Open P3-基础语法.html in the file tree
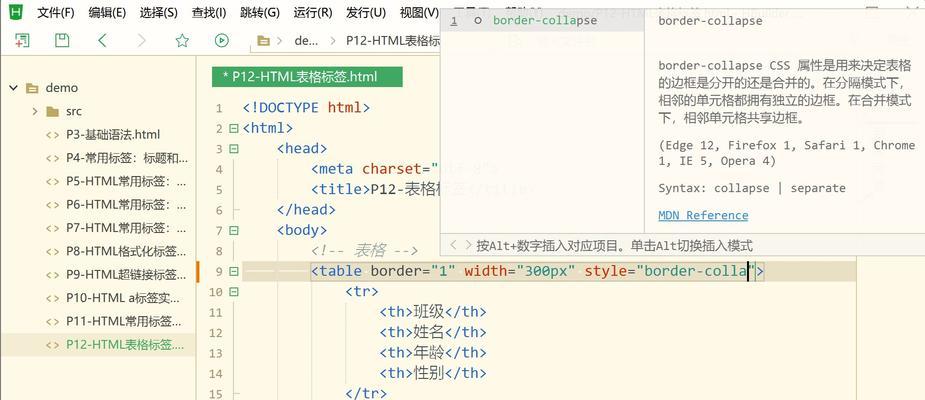 113,135
